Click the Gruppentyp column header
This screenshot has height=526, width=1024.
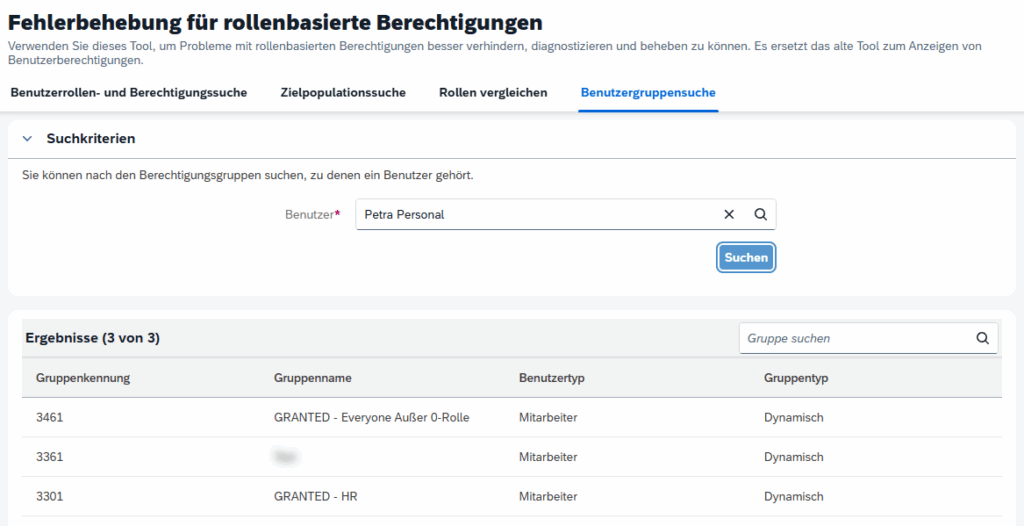click(796, 378)
